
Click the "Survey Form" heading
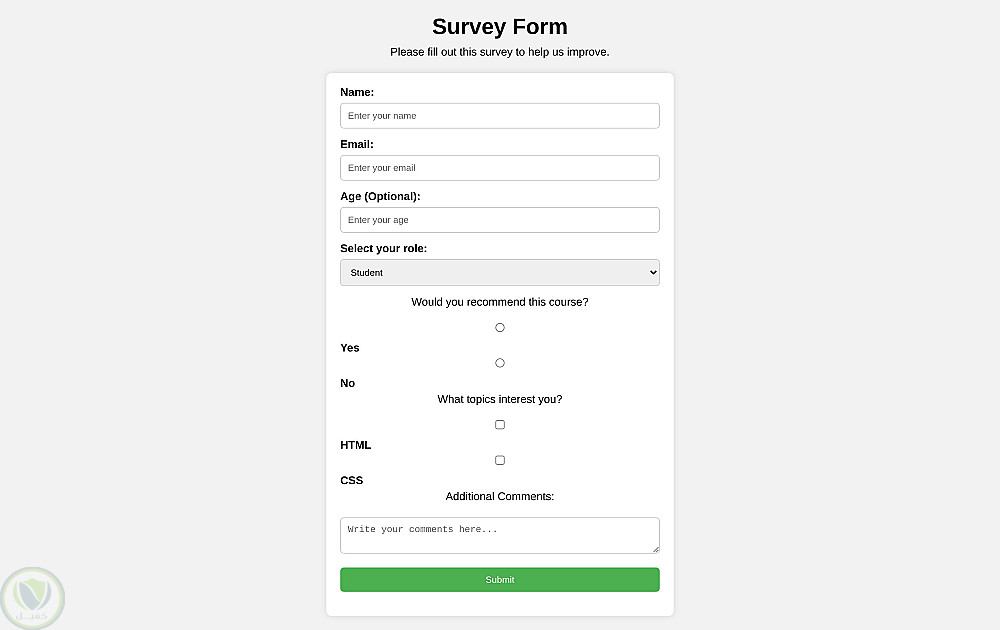499,27
